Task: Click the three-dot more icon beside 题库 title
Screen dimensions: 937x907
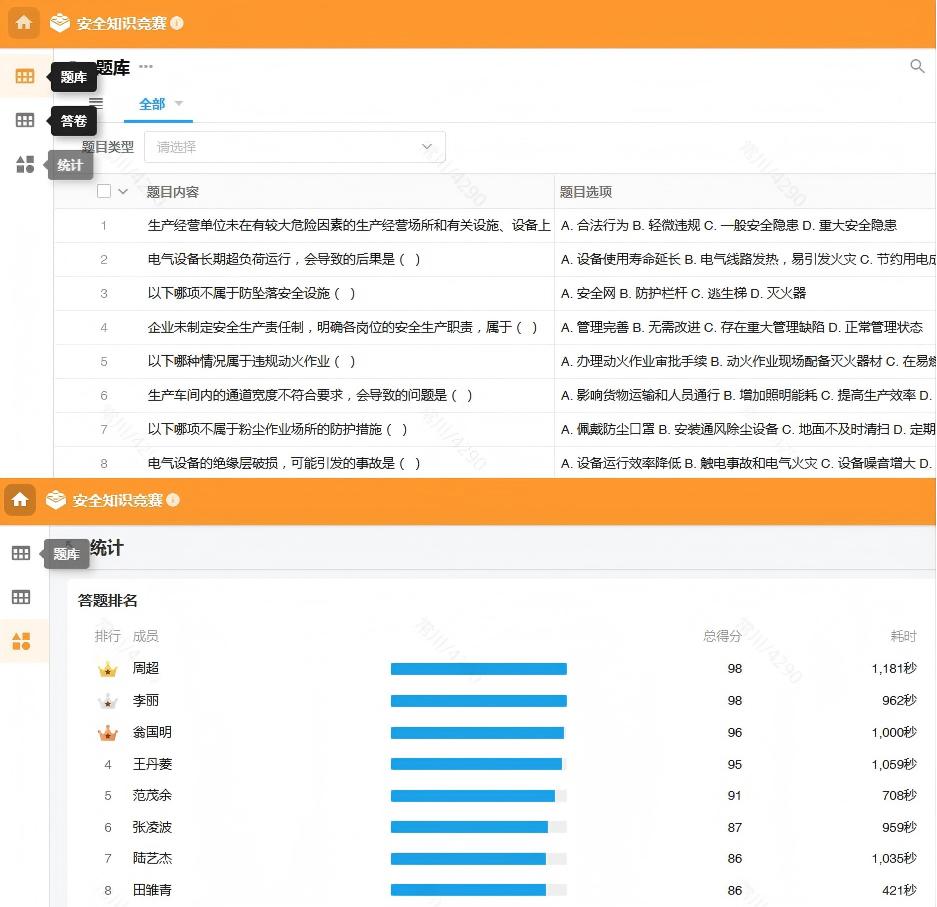Action: pyautogui.click(x=146, y=67)
